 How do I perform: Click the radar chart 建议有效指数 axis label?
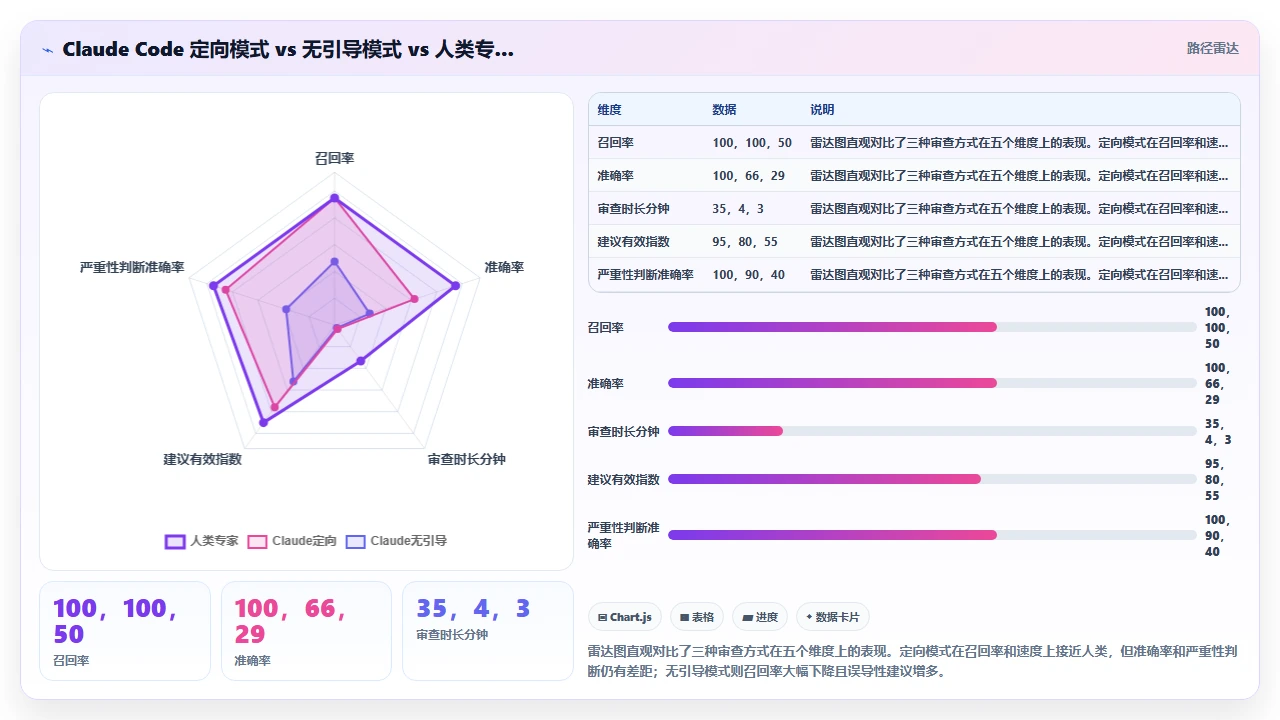pyautogui.click(x=203, y=460)
